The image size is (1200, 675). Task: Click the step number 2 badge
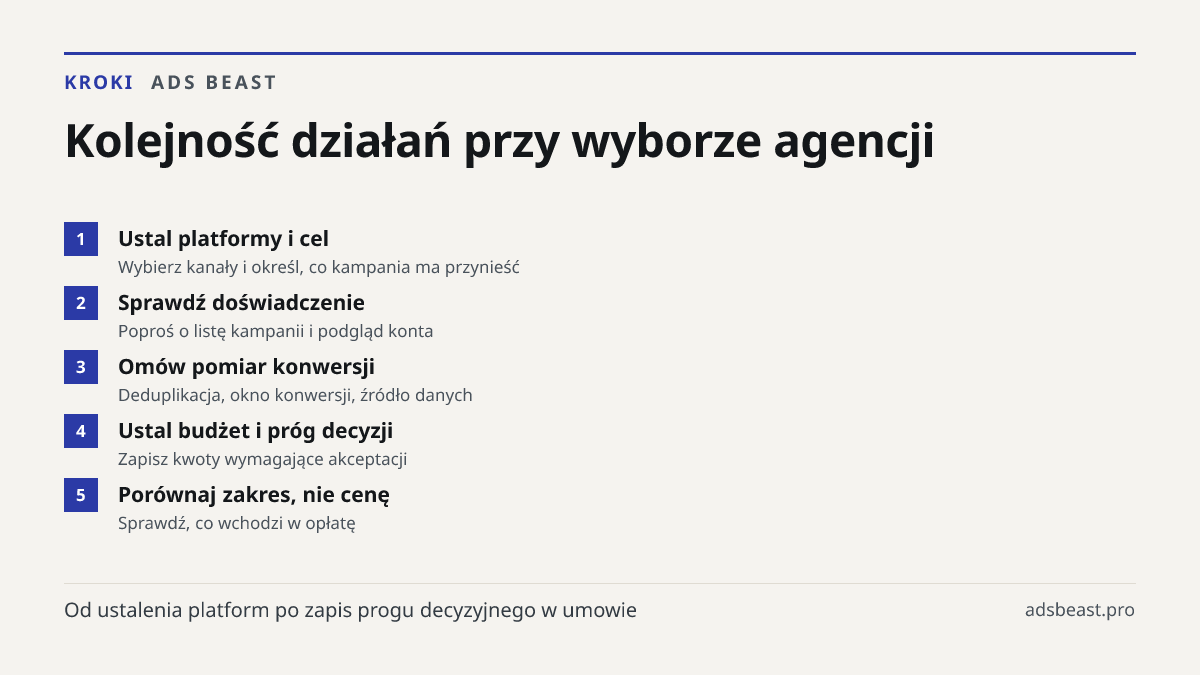[81, 303]
